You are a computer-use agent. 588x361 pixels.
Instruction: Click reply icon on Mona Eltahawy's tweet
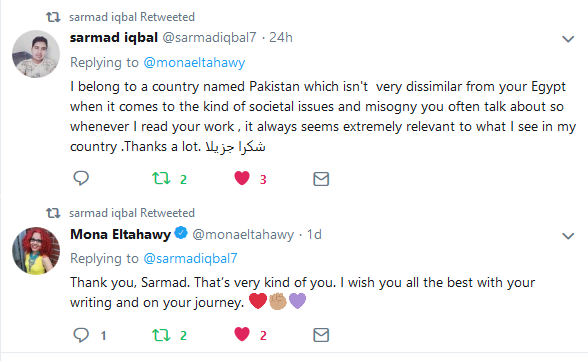tap(81, 334)
